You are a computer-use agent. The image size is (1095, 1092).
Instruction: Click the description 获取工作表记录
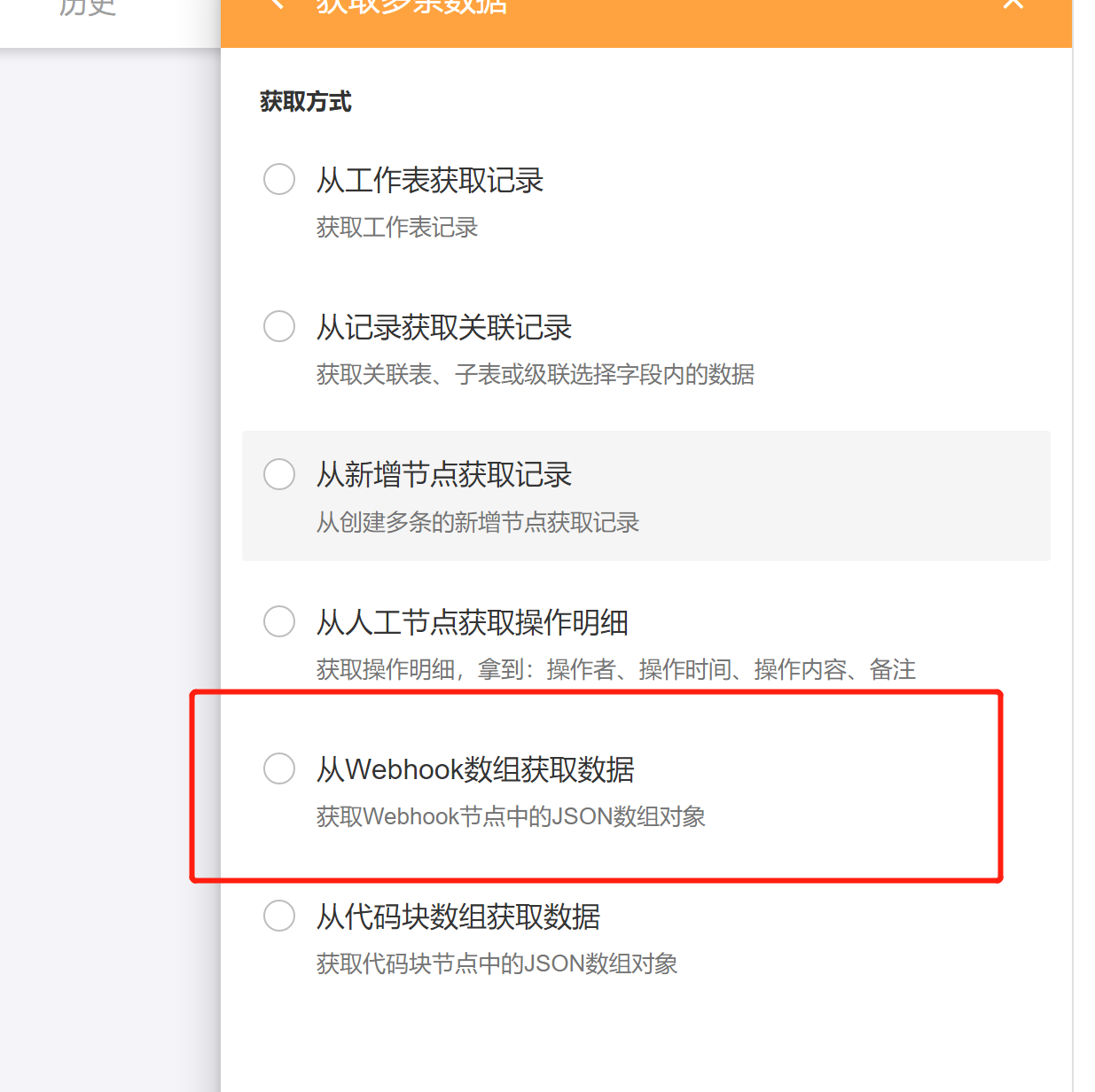click(x=397, y=228)
